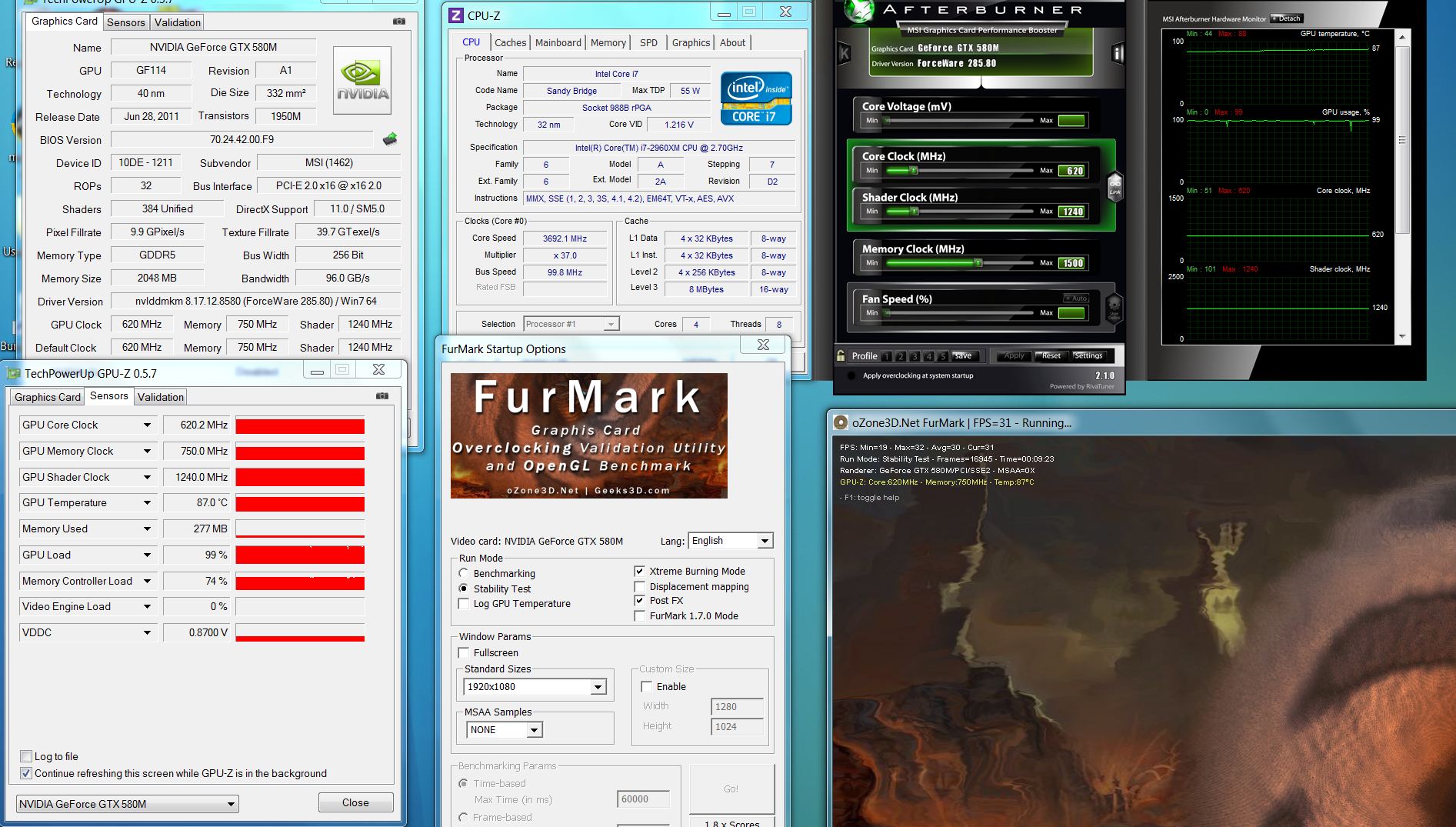Viewport: 1456px width, 827px height.
Task: Select the Stability Test run mode
Action: 463,589
